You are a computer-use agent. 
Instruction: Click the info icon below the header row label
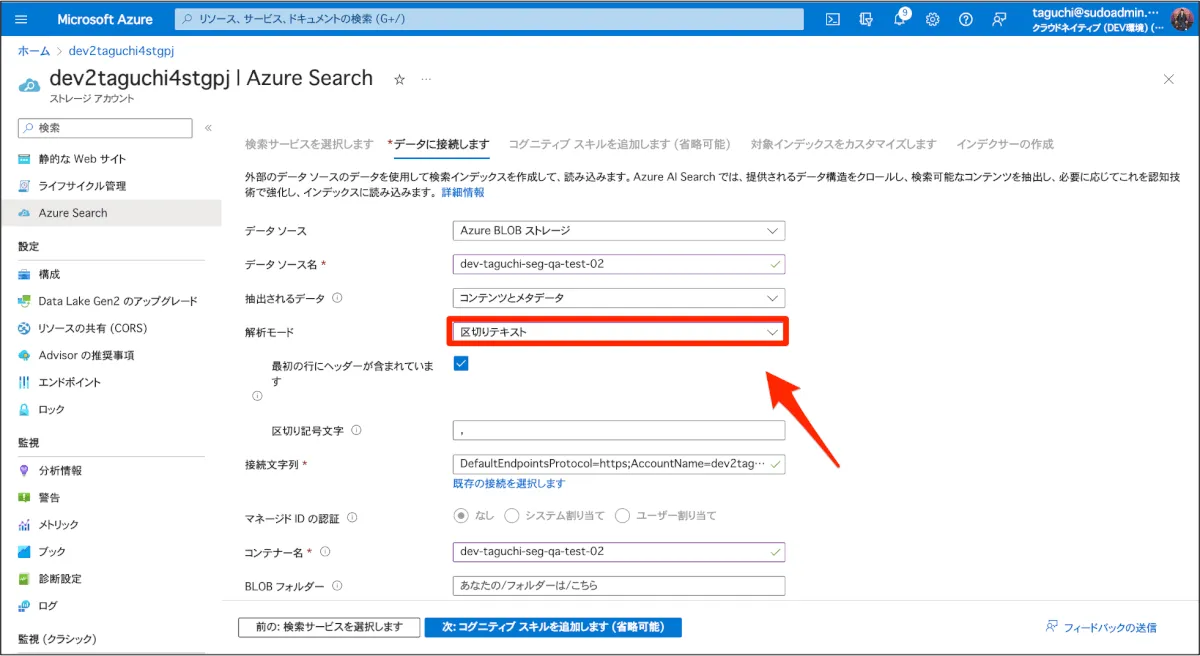(257, 396)
